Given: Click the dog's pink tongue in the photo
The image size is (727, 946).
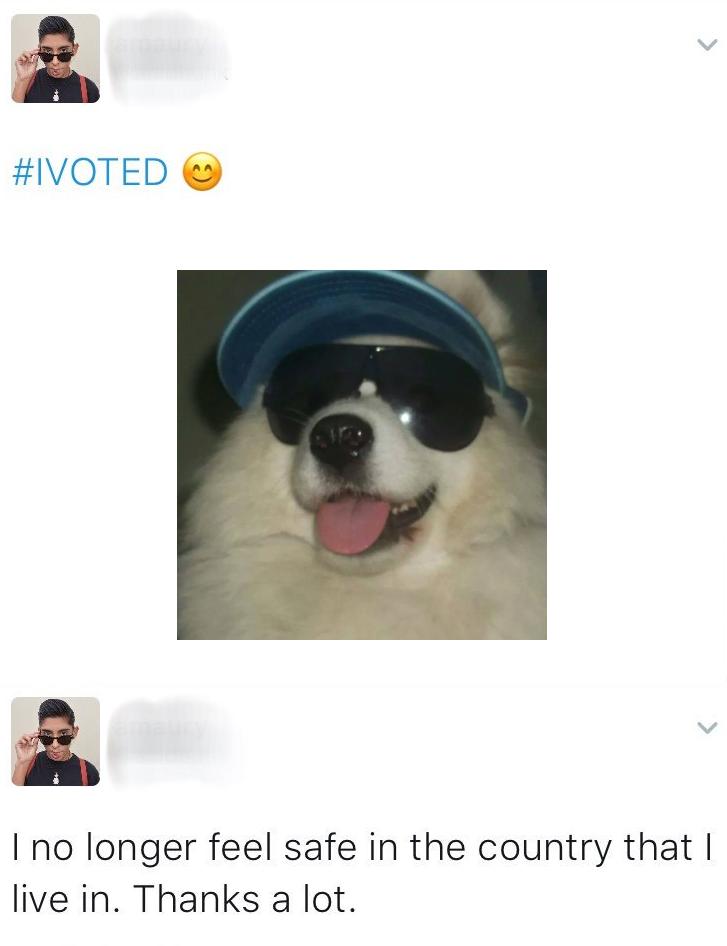Looking at the screenshot, I should coord(353,524).
